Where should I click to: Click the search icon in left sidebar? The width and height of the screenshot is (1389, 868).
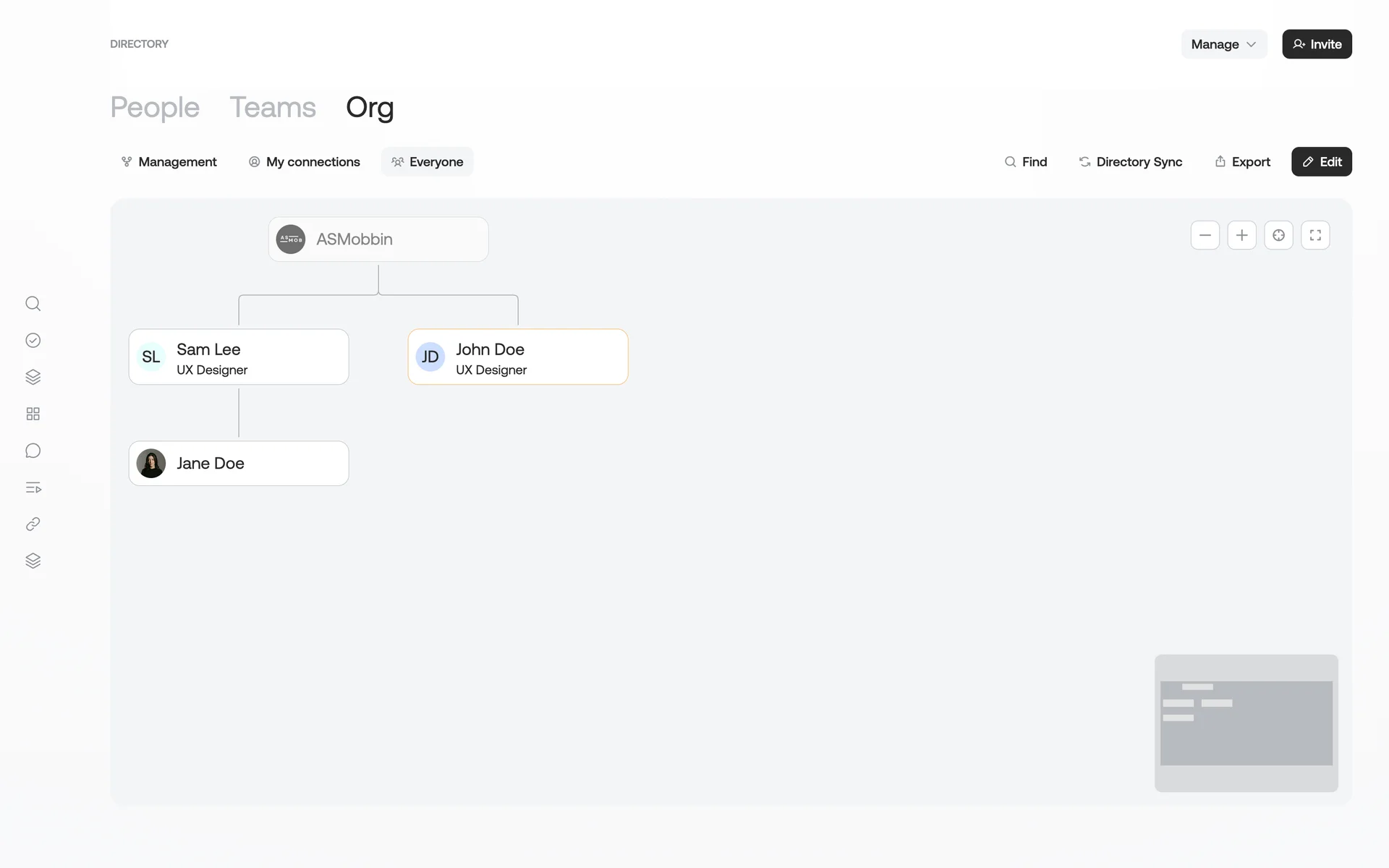click(x=33, y=304)
